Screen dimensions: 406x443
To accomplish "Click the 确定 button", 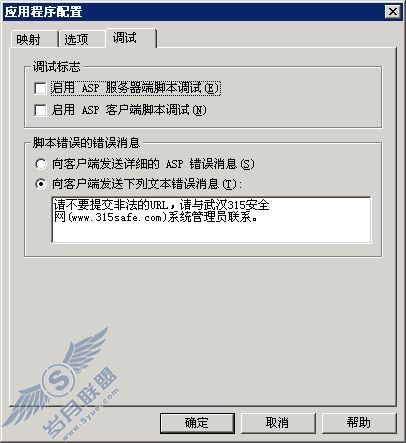I will 197,423.
